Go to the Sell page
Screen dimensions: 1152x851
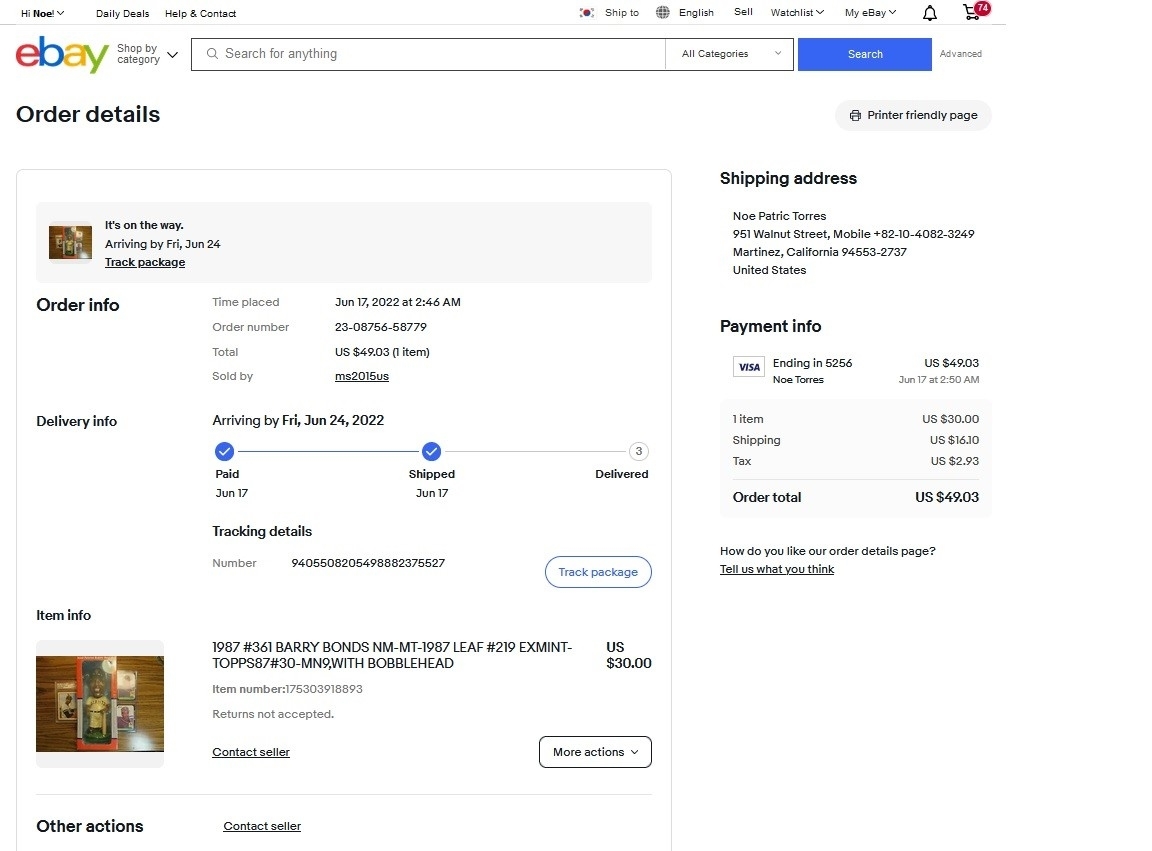743,12
